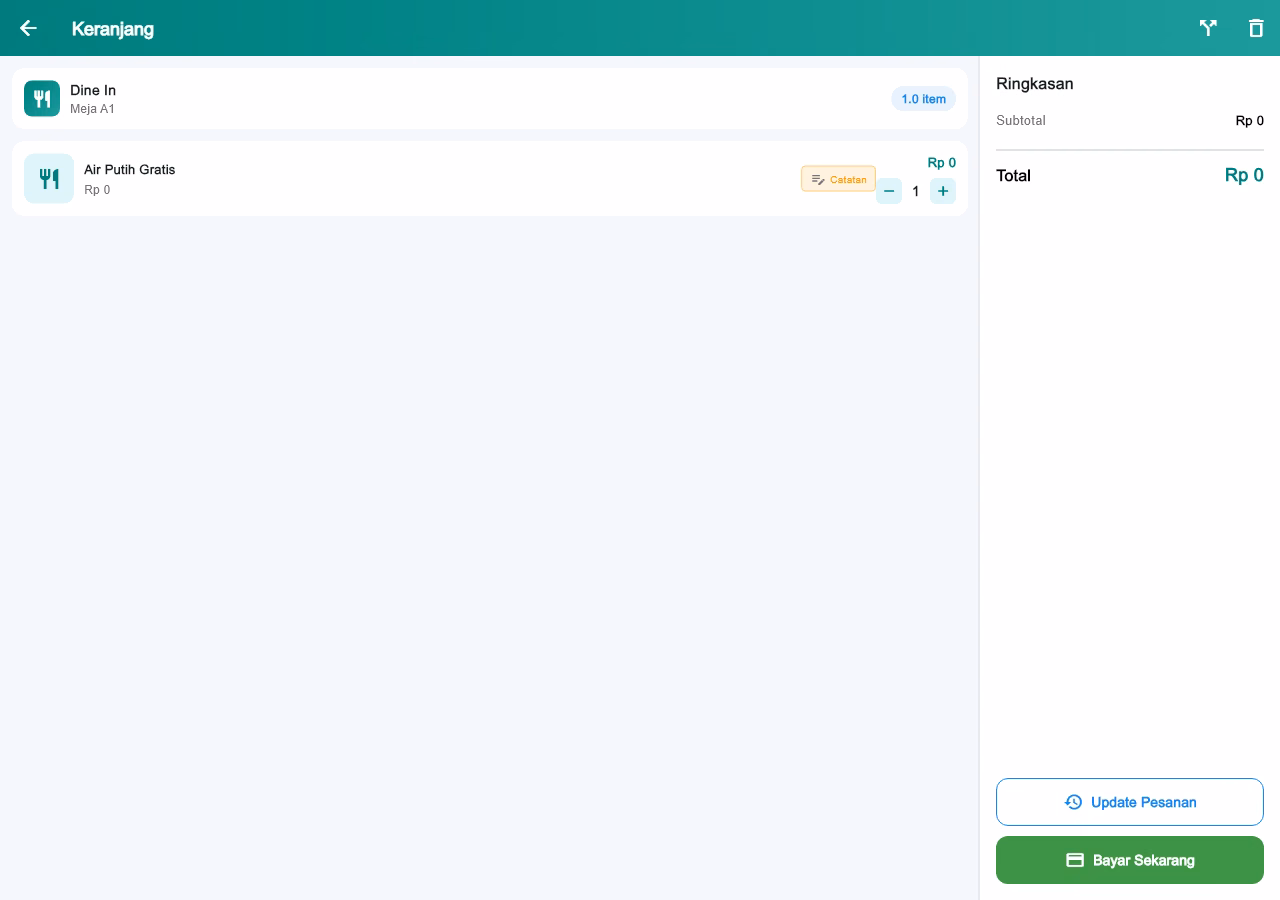Image resolution: width=1280 pixels, height=900 pixels.
Task: Click the Dine In utensils icon
Action: (42, 98)
